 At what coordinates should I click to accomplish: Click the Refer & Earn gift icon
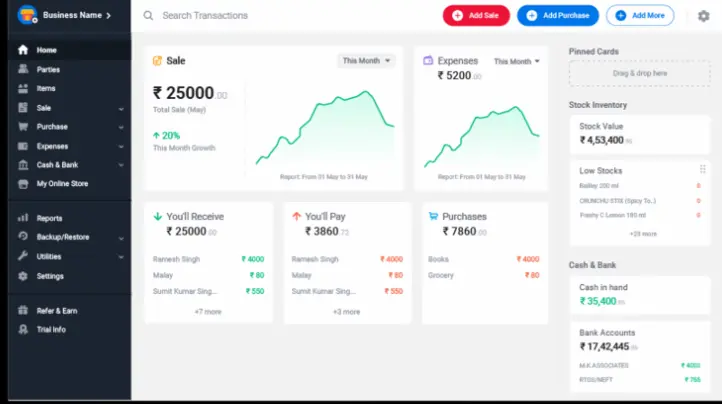click(x=23, y=310)
